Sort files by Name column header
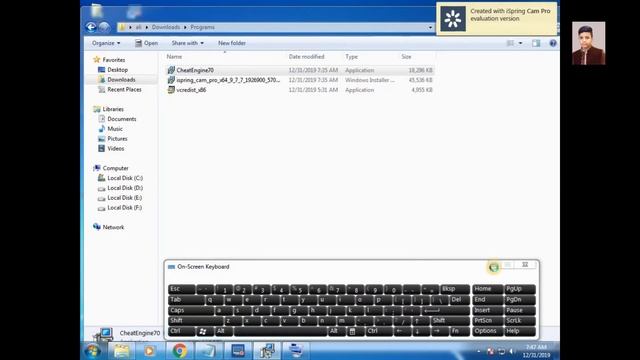The width and height of the screenshot is (640, 360). [x=174, y=57]
